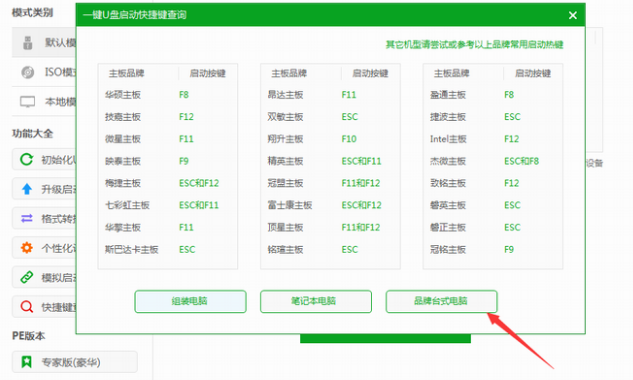Click the local mode monitor icon
This screenshot has height=380, width=633.
[27, 101]
